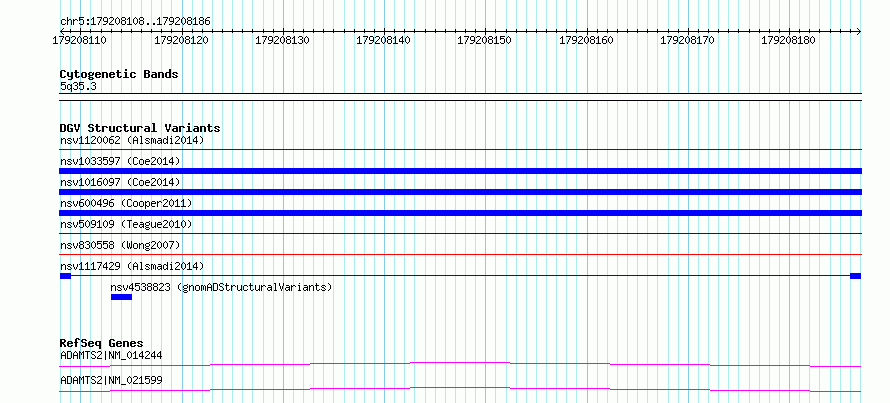The width and height of the screenshot is (890, 403).
Task: Click ruler tick label 179208110
Action: click(80, 40)
